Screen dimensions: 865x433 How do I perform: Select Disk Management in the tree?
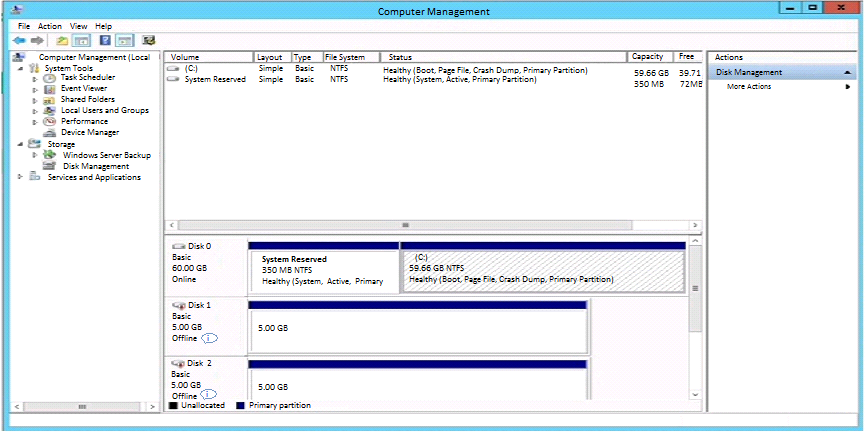coord(95,166)
